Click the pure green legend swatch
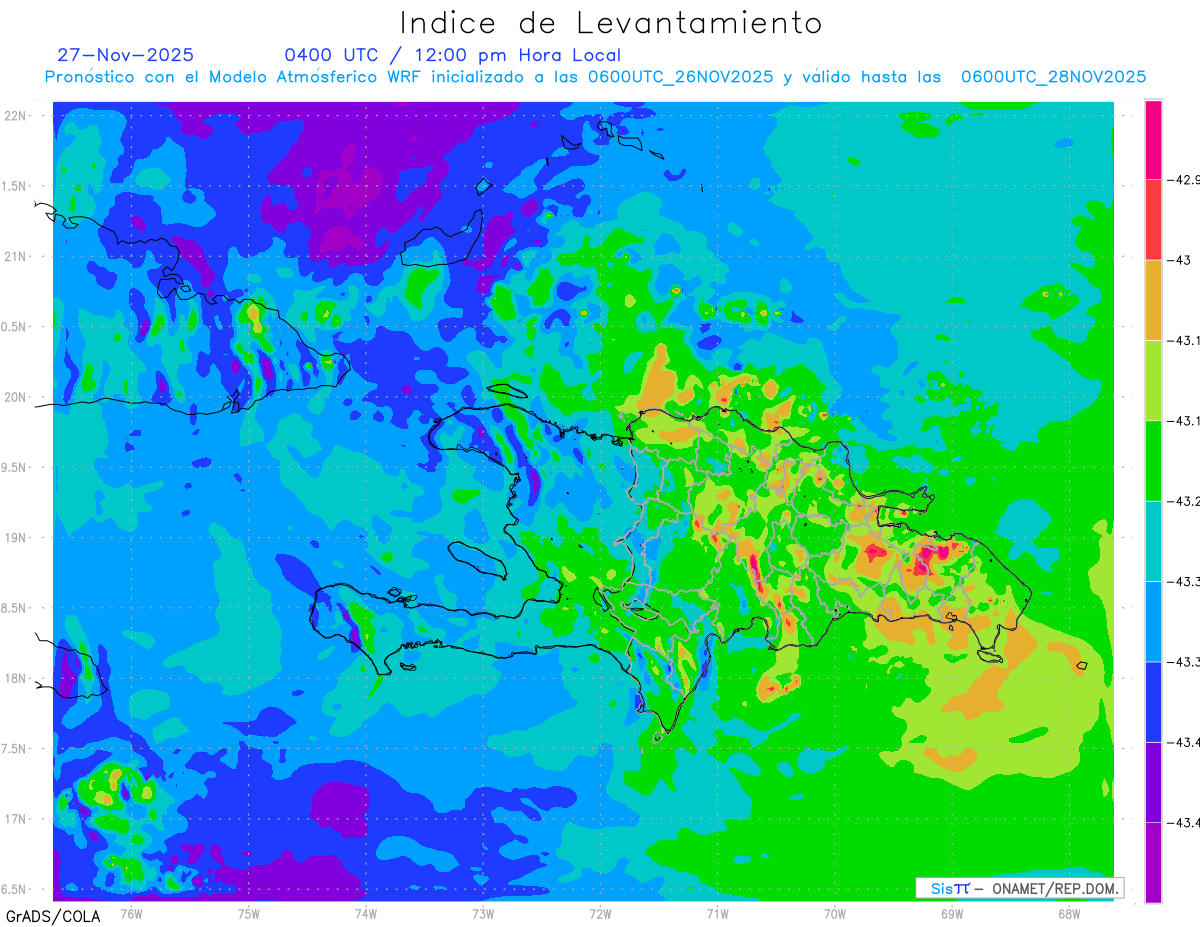The image size is (1200, 927). (1153, 460)
